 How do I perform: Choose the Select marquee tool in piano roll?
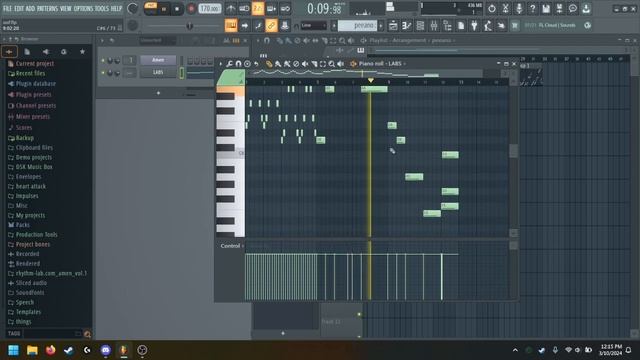point(323,64)
